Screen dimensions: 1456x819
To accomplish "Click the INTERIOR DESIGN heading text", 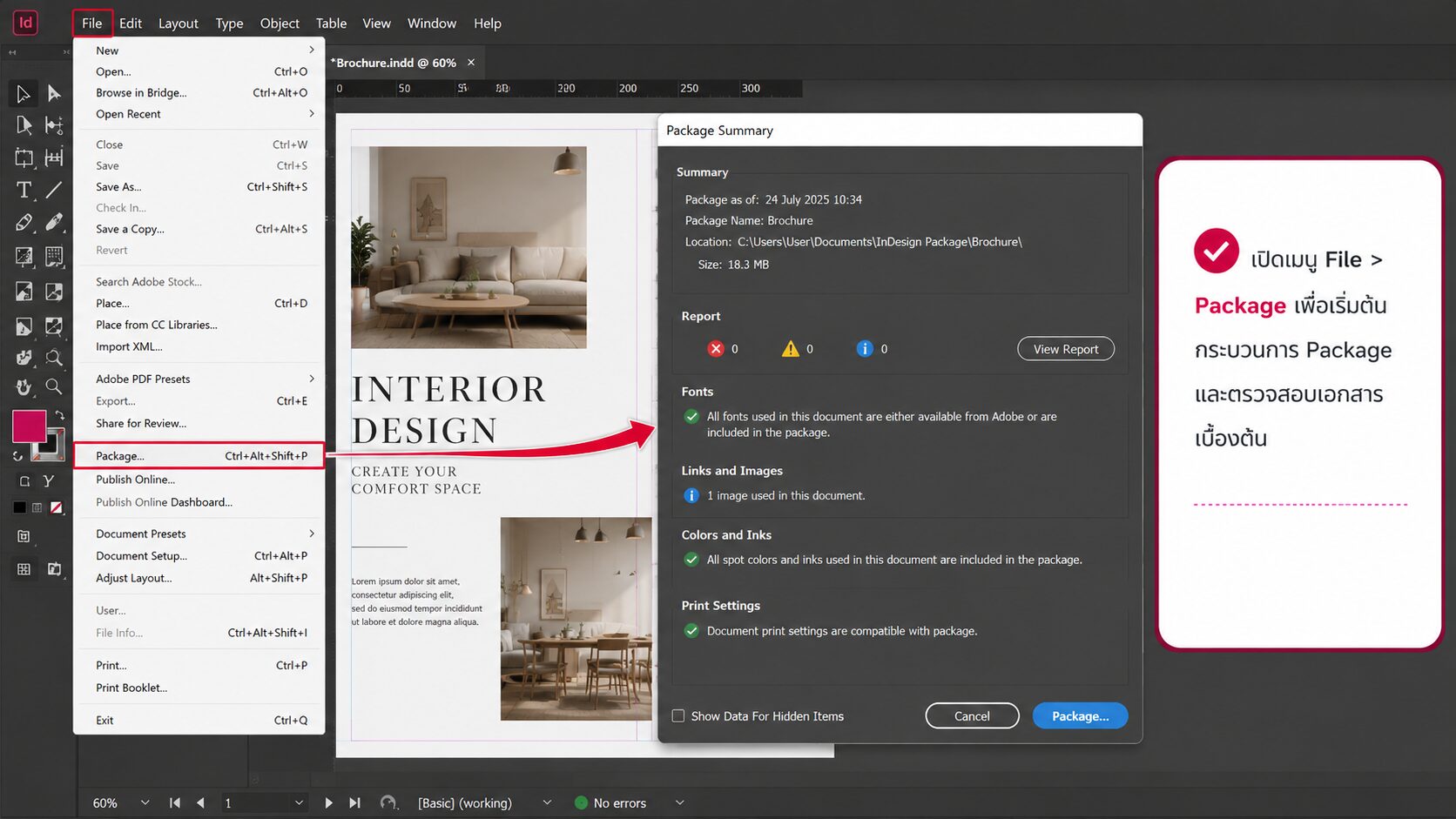I will click(x=448, y=410).
